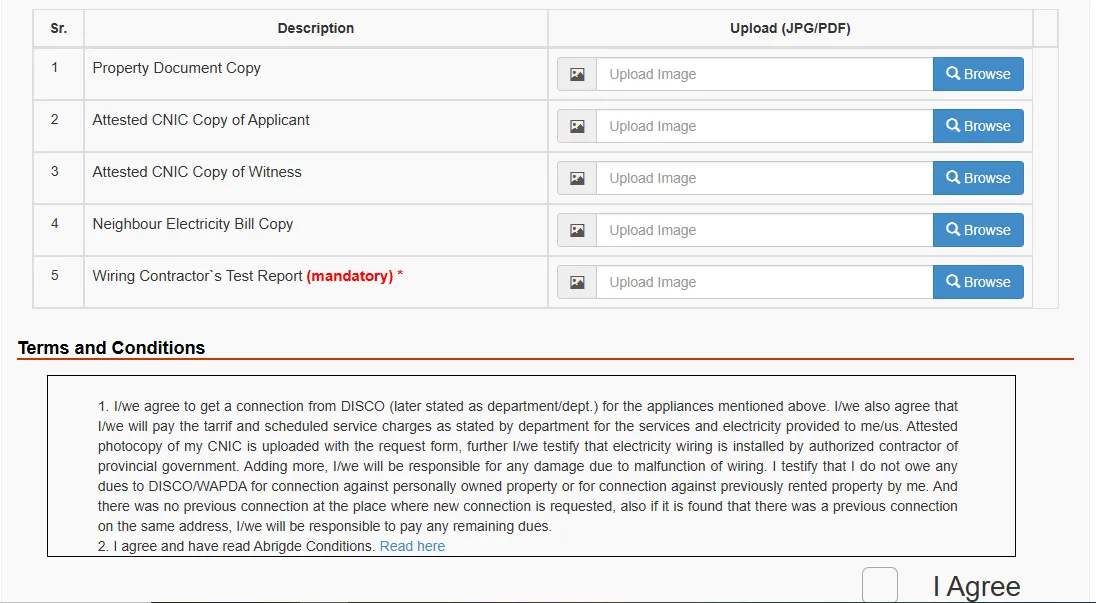
Task: Click 'Neighbour Electricity Bill Copy' text
Action: click(193, 224)
